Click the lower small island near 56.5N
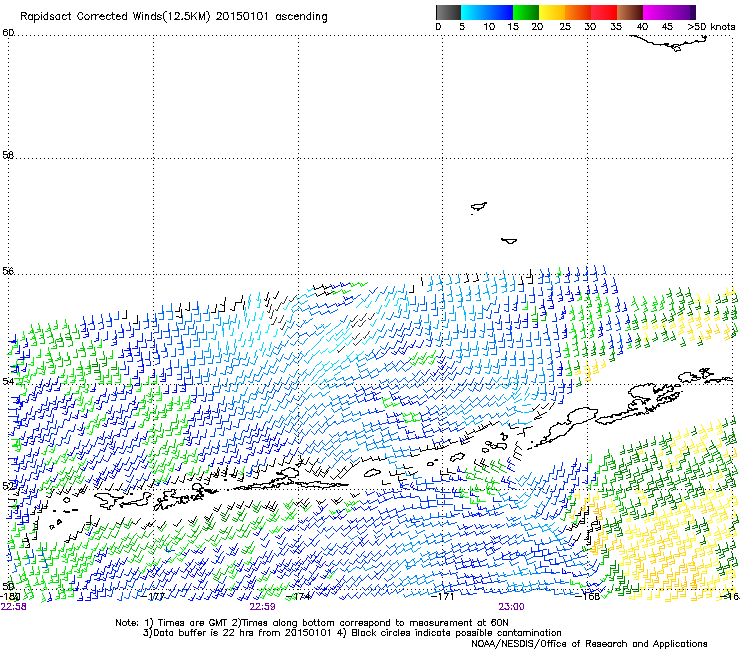 (x=509, y=241)
